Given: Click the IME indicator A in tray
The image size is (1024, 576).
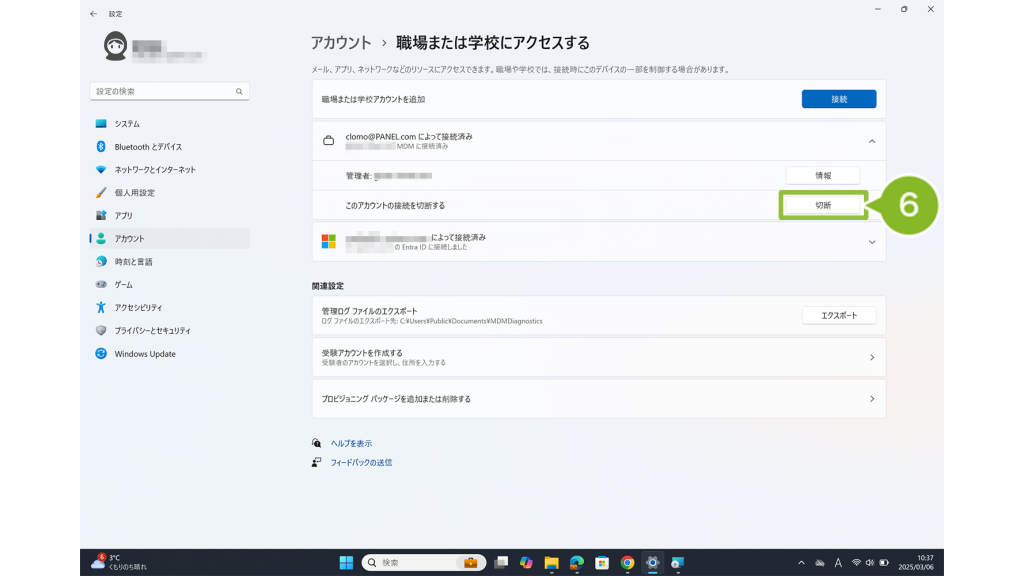Looking at the screenshot, I should [838, 562].
